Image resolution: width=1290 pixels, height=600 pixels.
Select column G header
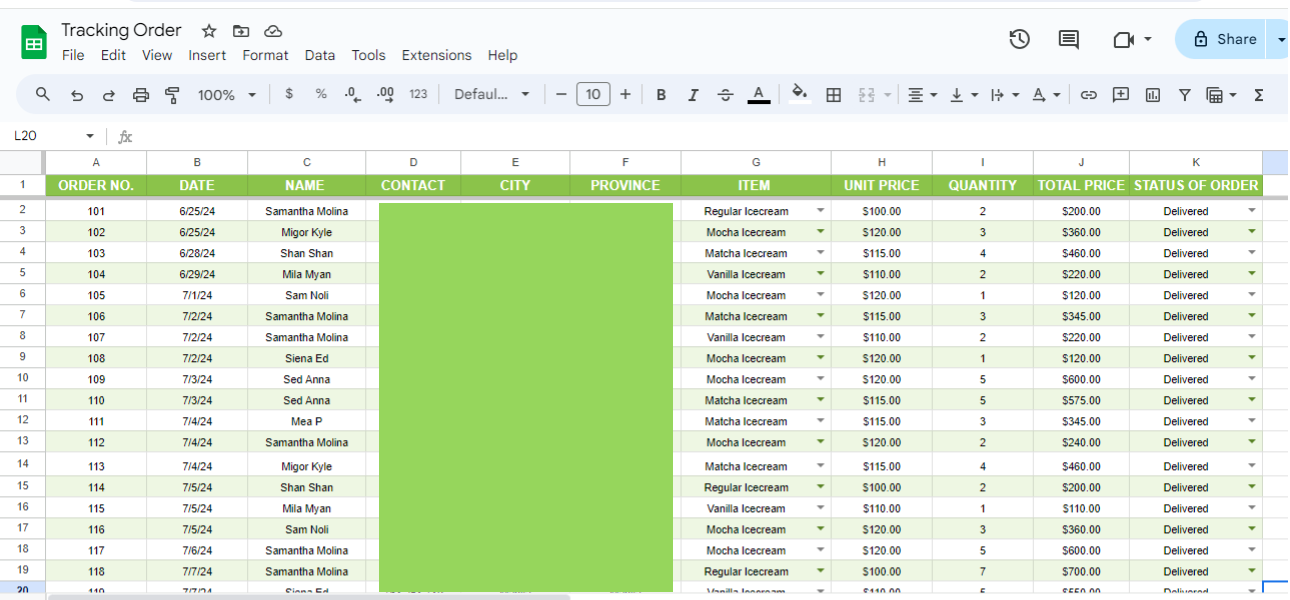(755, 162)
